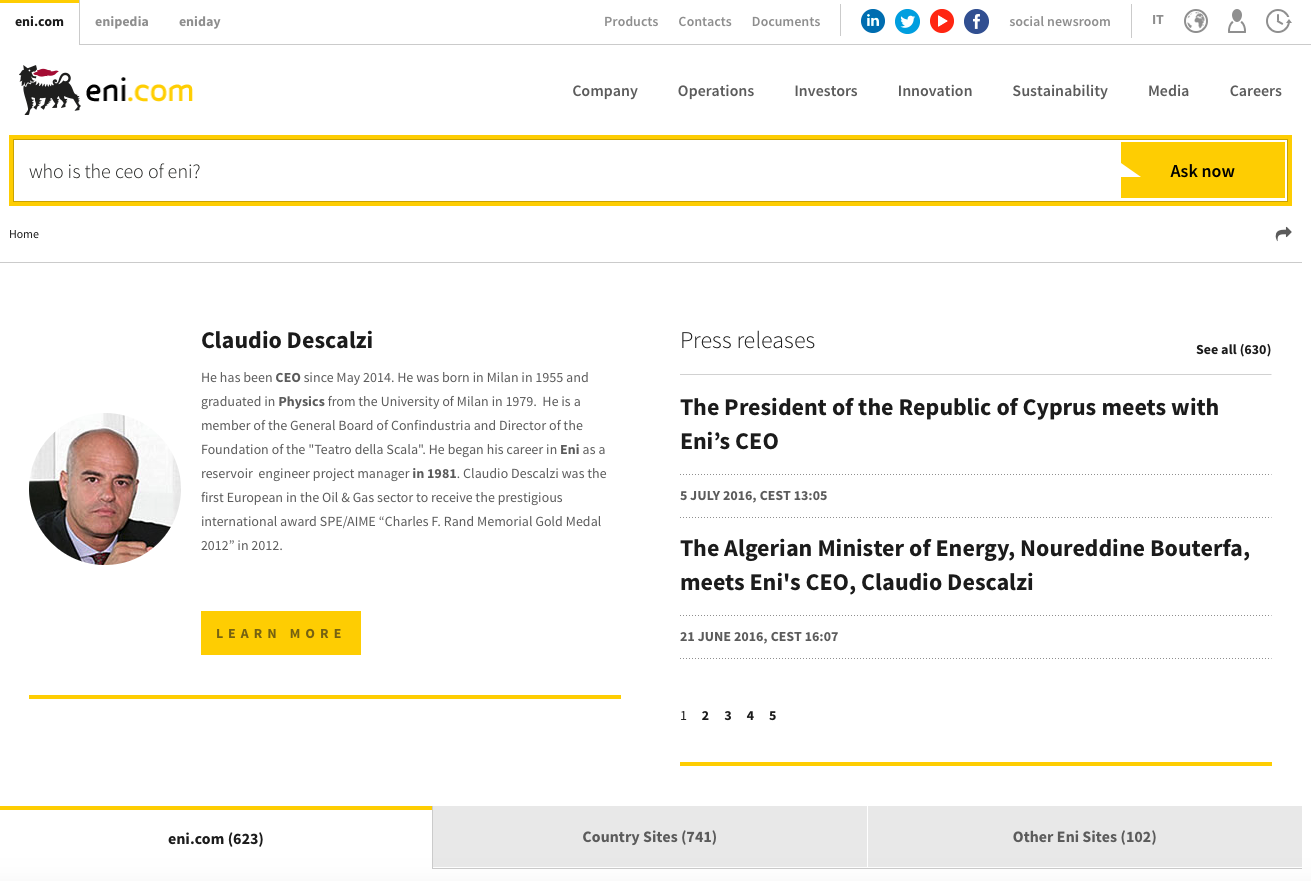
Task: Open See all (630) press releases
Action: point(1233,349)
